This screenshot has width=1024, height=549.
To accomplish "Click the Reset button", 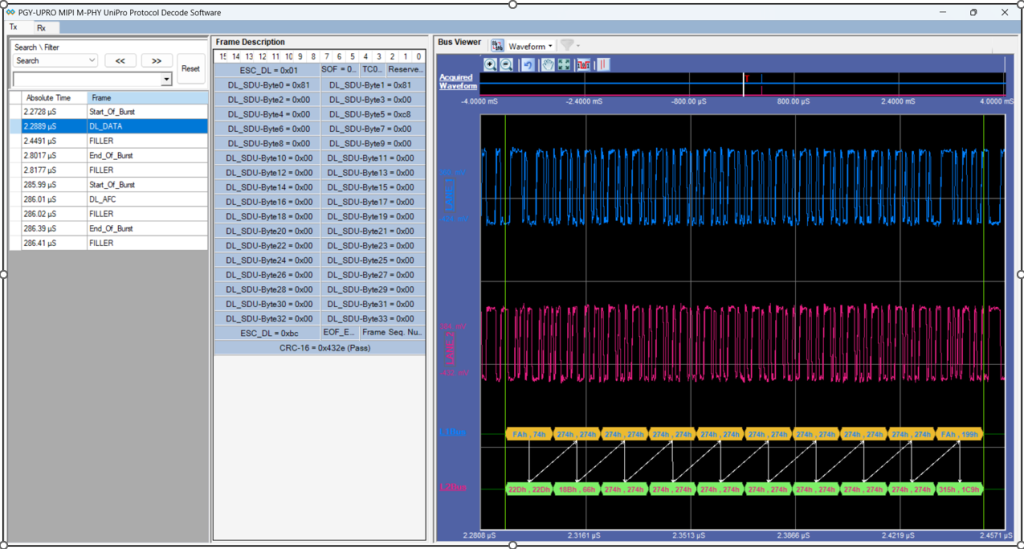I will point(191,69).
